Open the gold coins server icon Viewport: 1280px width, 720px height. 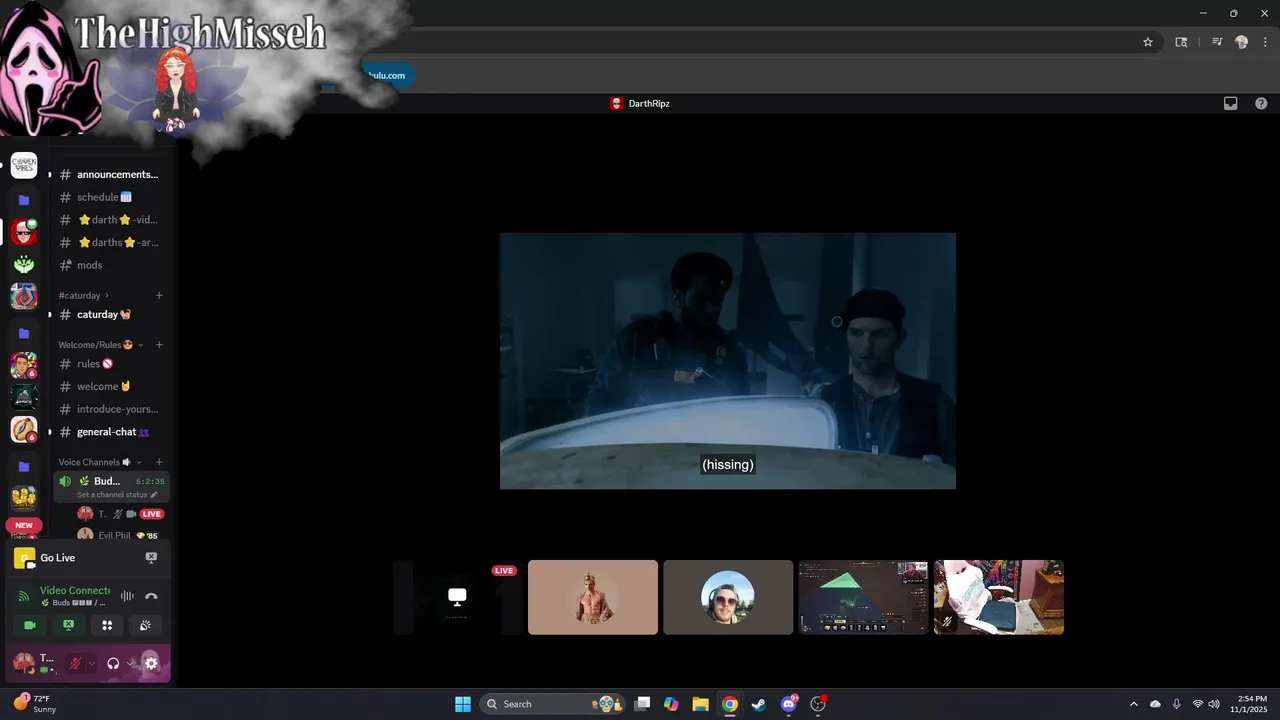point(24,497)
